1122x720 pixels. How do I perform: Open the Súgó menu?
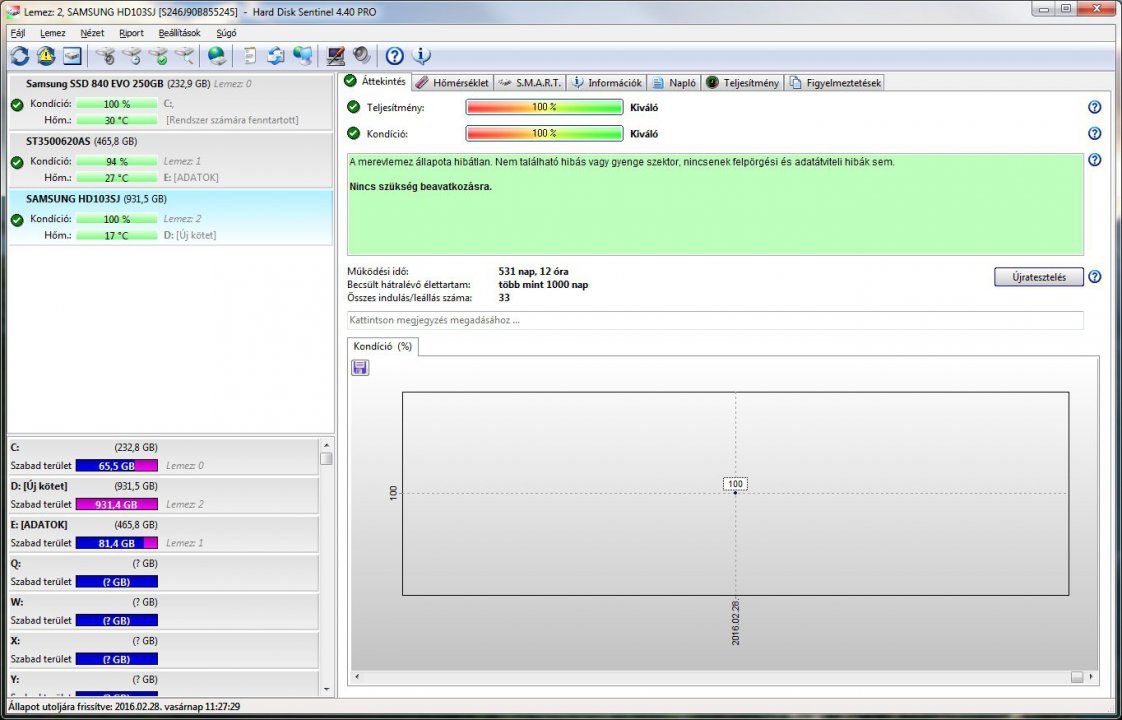[226, 33]
